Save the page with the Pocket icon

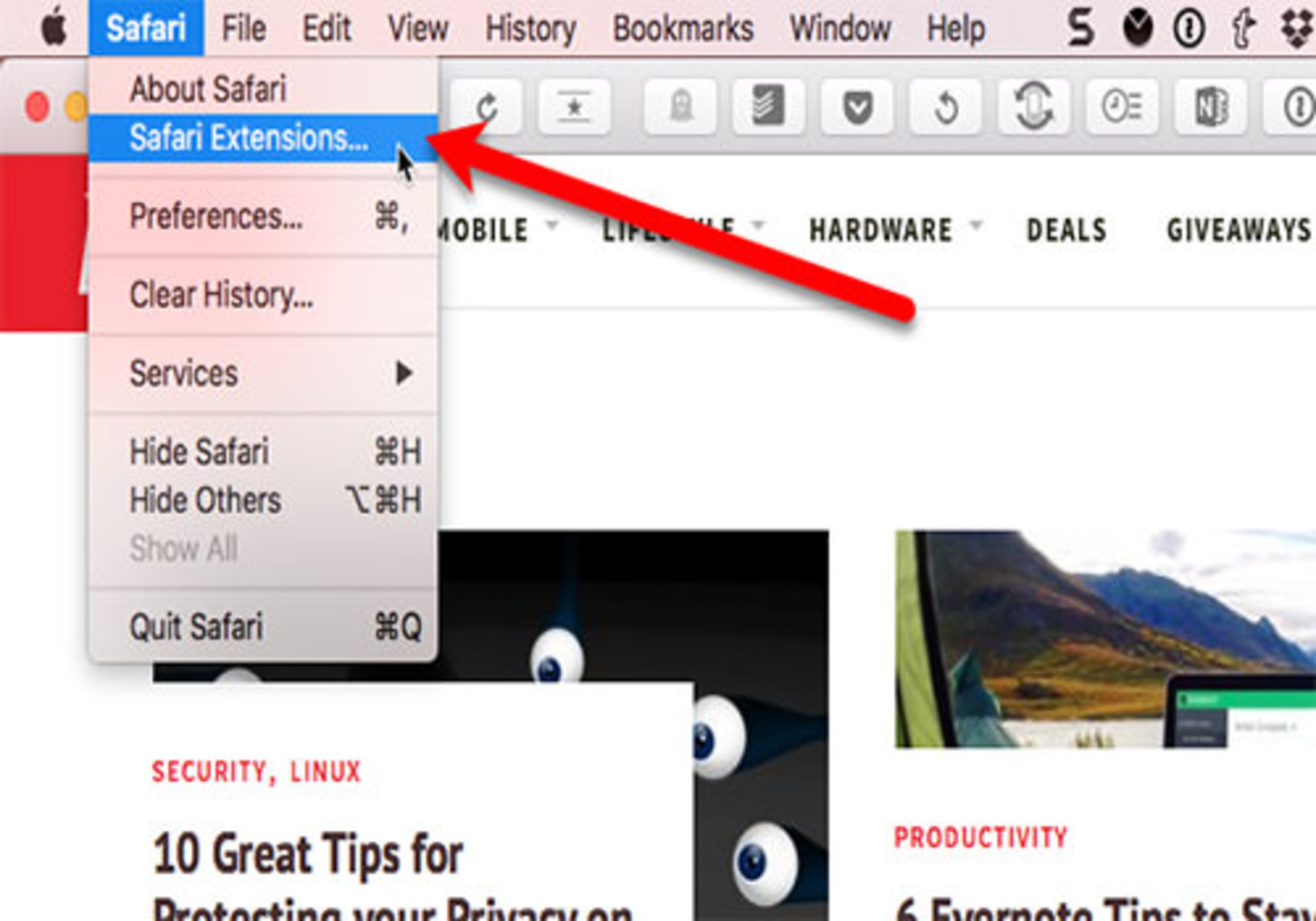857,106
